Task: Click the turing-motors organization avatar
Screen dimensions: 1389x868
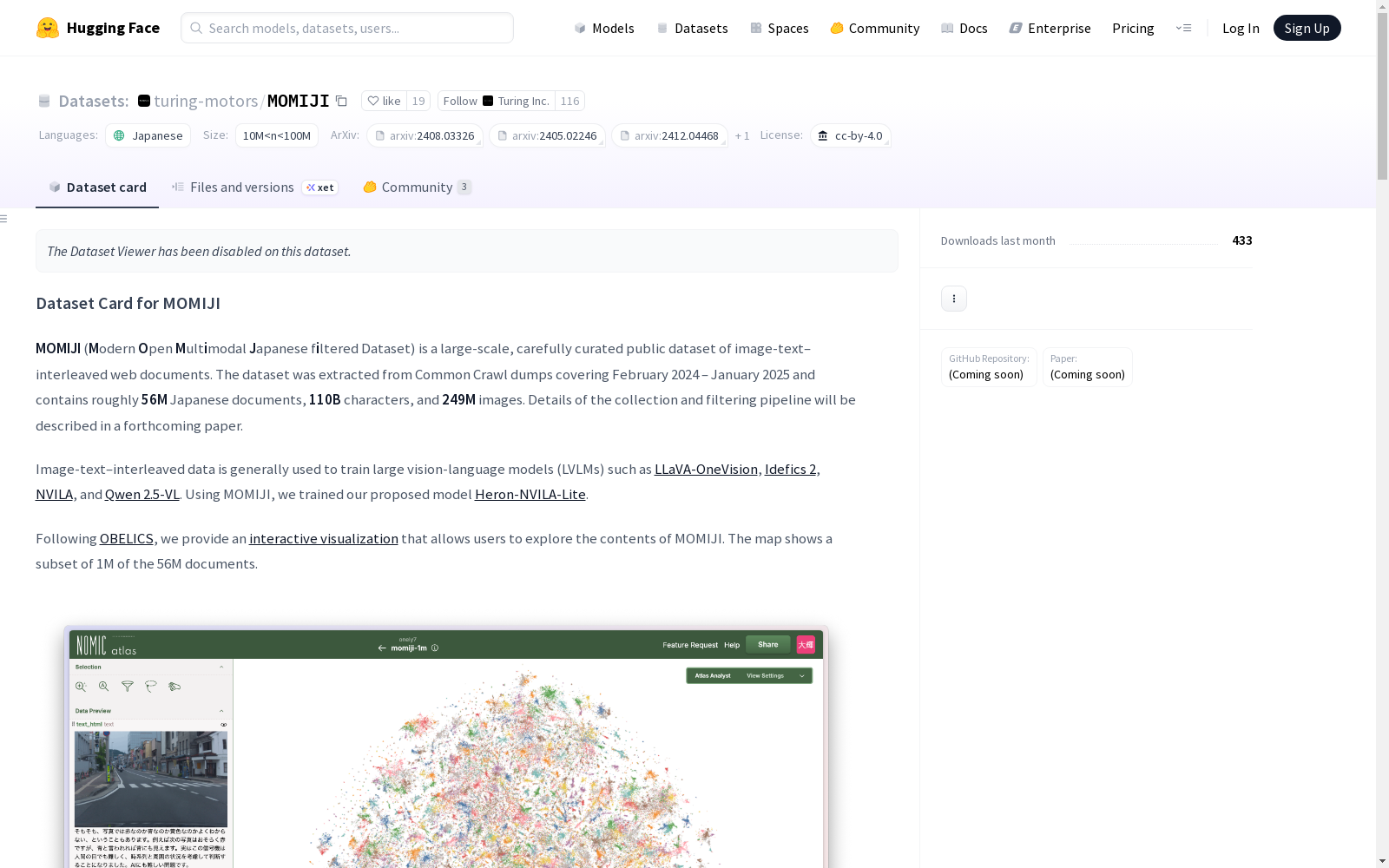Action: 144,101
